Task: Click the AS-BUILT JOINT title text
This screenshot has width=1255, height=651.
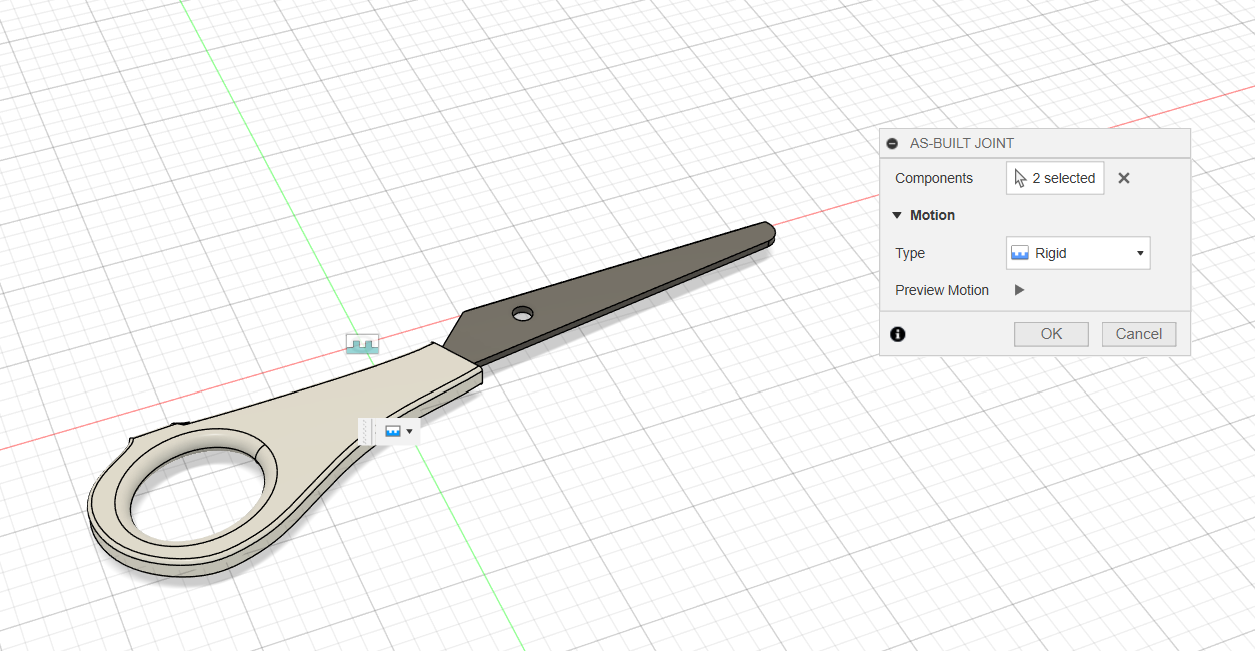Action: pos(962,143)
